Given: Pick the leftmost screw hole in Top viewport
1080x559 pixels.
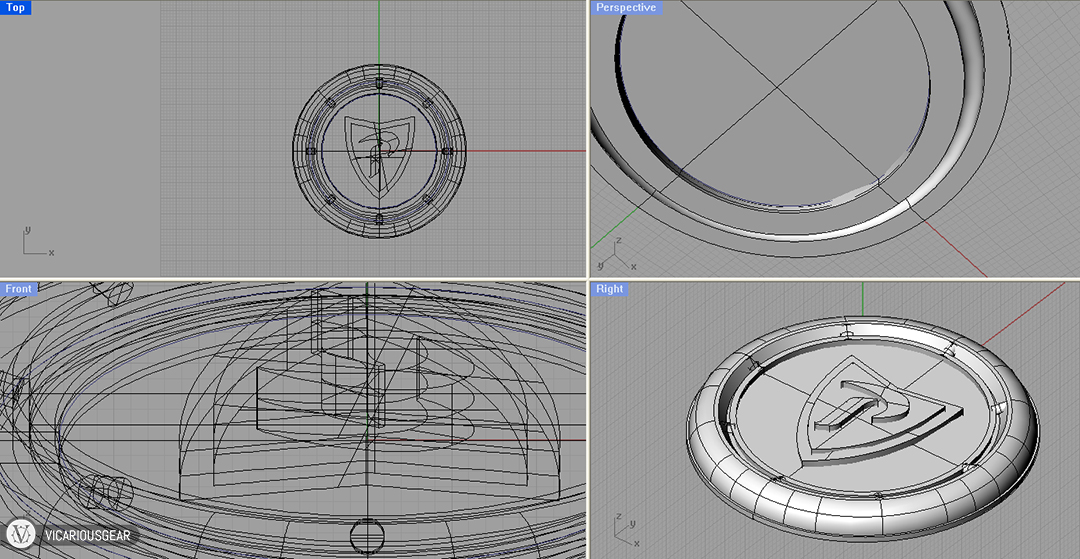Looking at the screenshot, I should pos(310,151).
